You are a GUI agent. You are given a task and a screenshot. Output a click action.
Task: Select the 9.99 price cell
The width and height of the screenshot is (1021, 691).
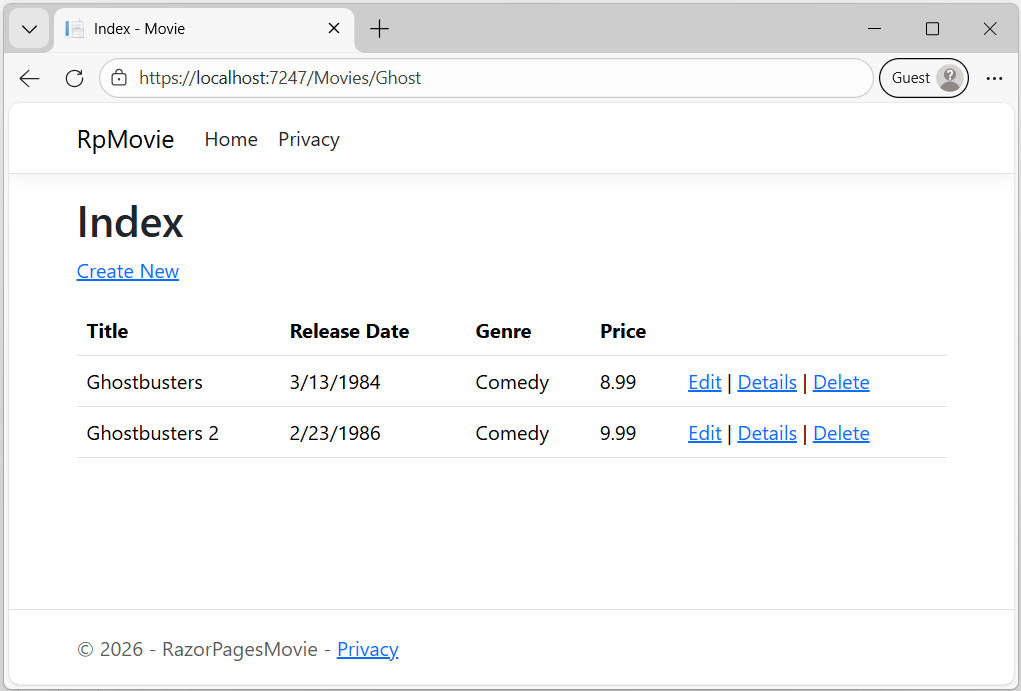point(618,433)
